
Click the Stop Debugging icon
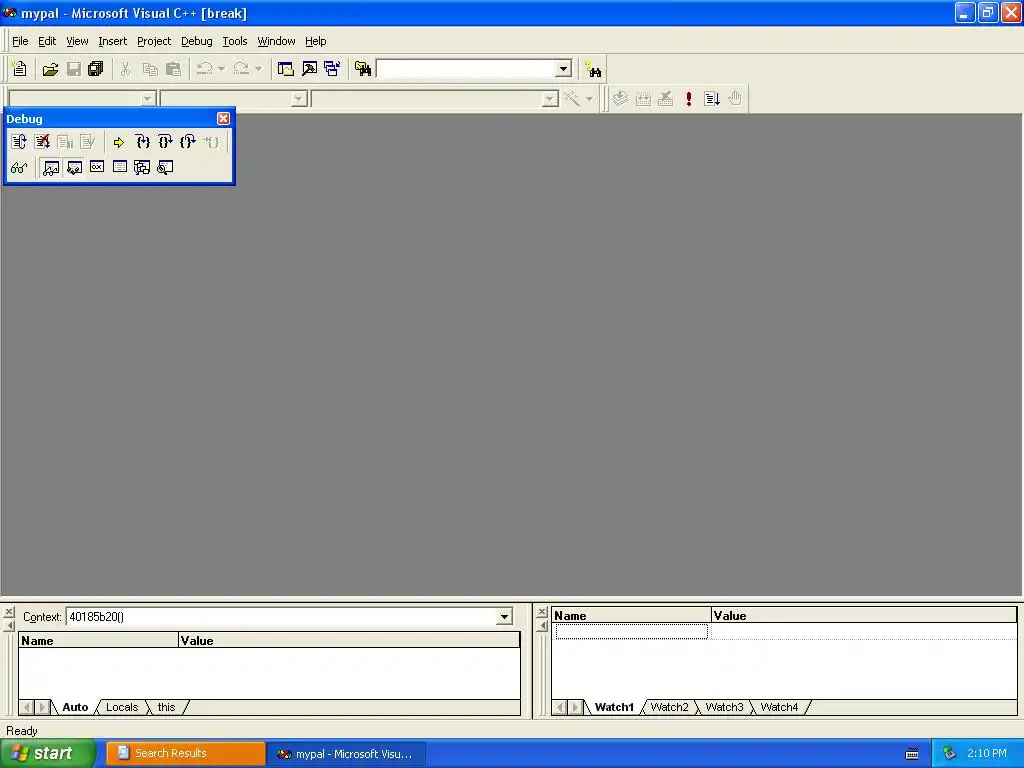42,142
